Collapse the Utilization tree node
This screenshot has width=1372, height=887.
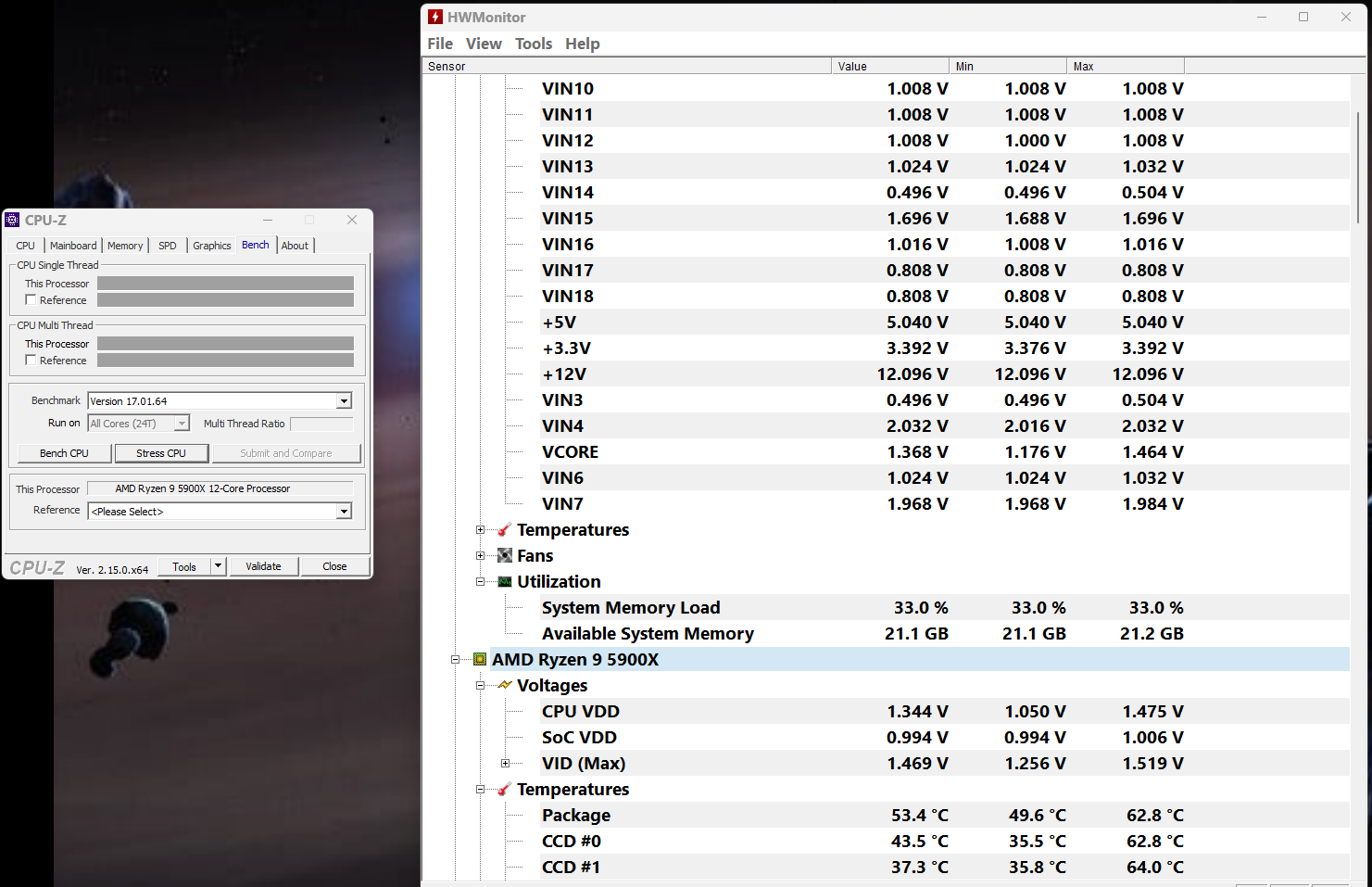click(x=480, y=582)
